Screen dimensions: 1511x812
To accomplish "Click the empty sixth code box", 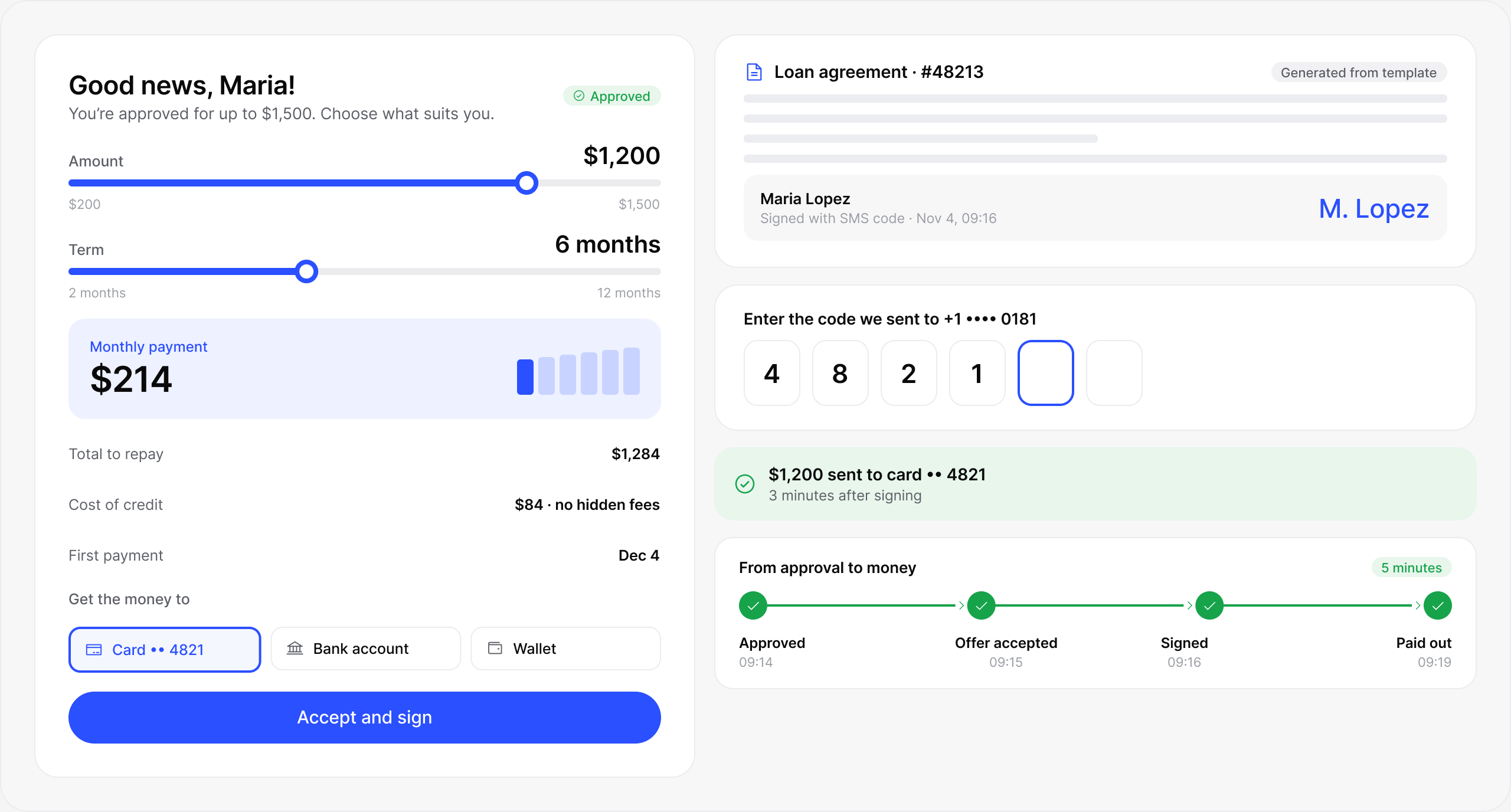I will pyautogui.click(x=1114, y=373).
